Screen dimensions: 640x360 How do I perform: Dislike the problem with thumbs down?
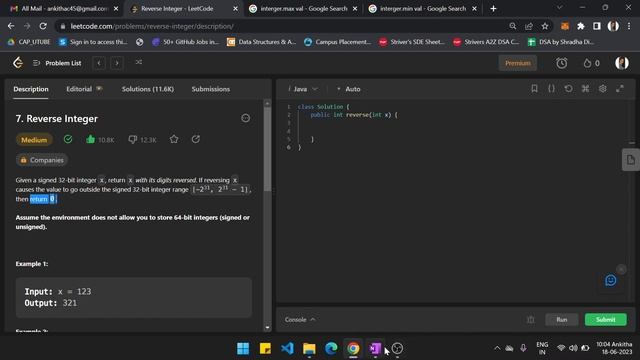[x=133, y=140]
